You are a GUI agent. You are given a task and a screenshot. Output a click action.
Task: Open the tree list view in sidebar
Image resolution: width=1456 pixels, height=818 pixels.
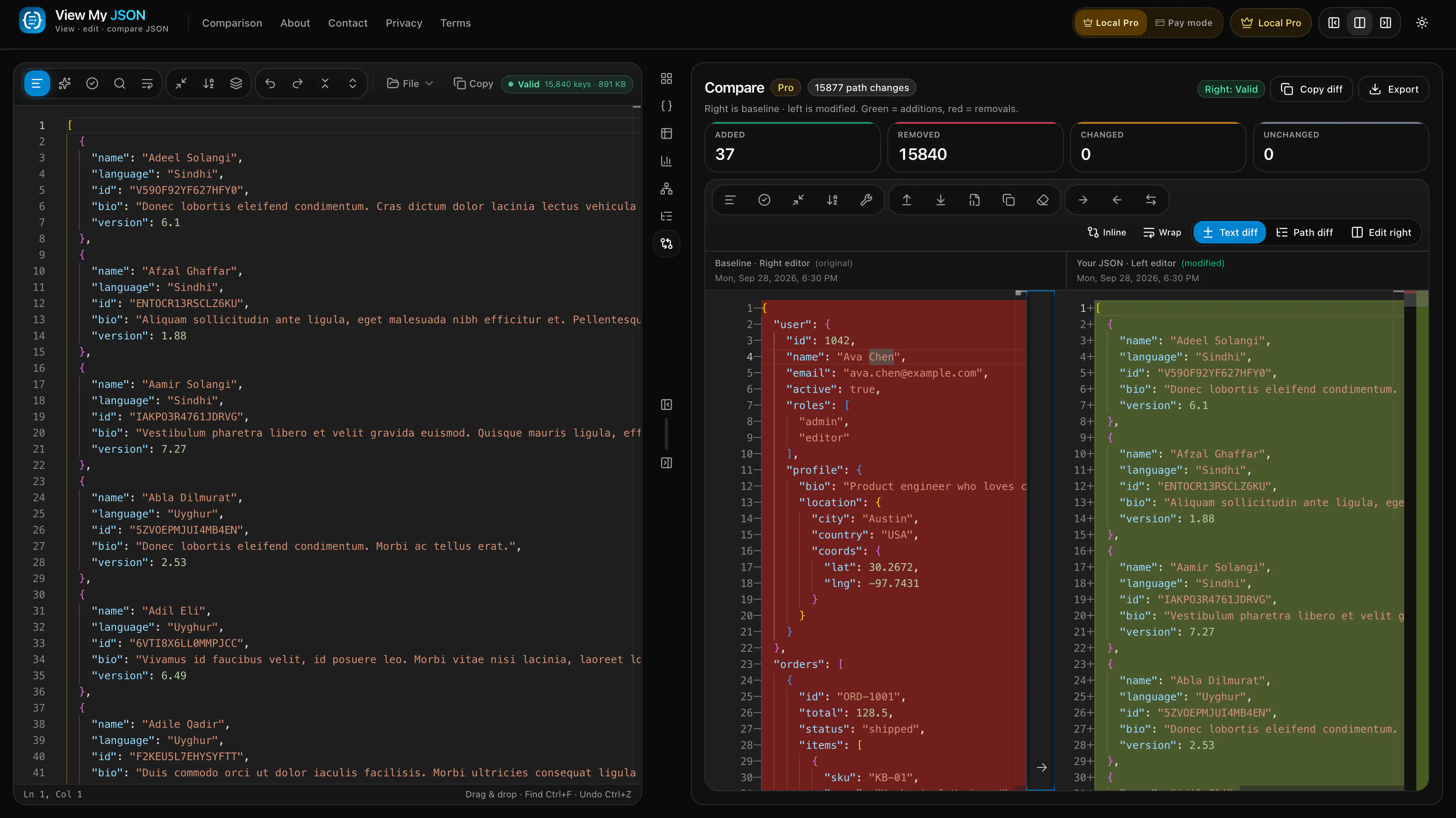click(x=667, y=216)
